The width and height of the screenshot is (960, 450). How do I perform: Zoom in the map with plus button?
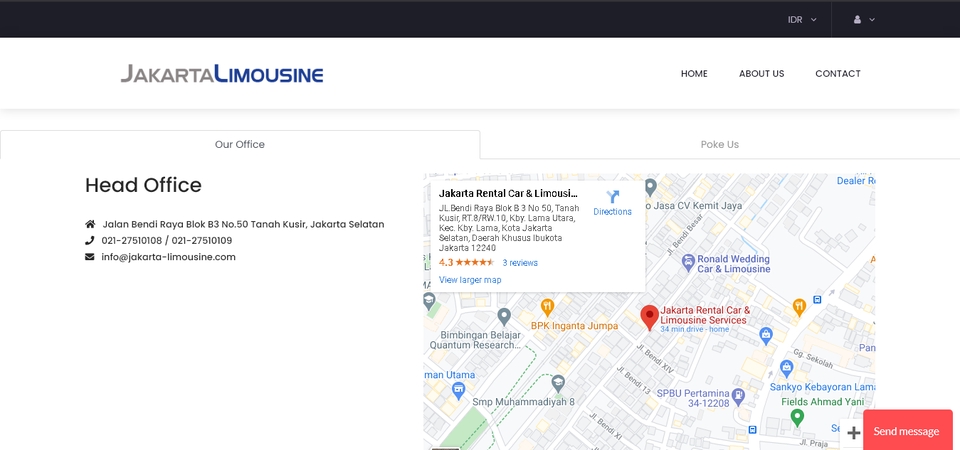(853, 433)
